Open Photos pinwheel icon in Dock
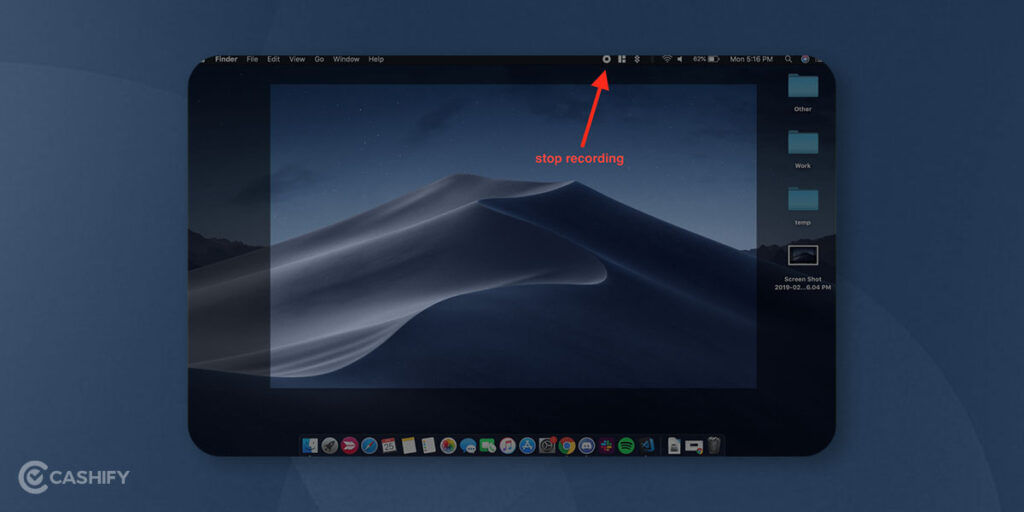The width and height of the screenshot is (1024, 512). coord(448,445)
